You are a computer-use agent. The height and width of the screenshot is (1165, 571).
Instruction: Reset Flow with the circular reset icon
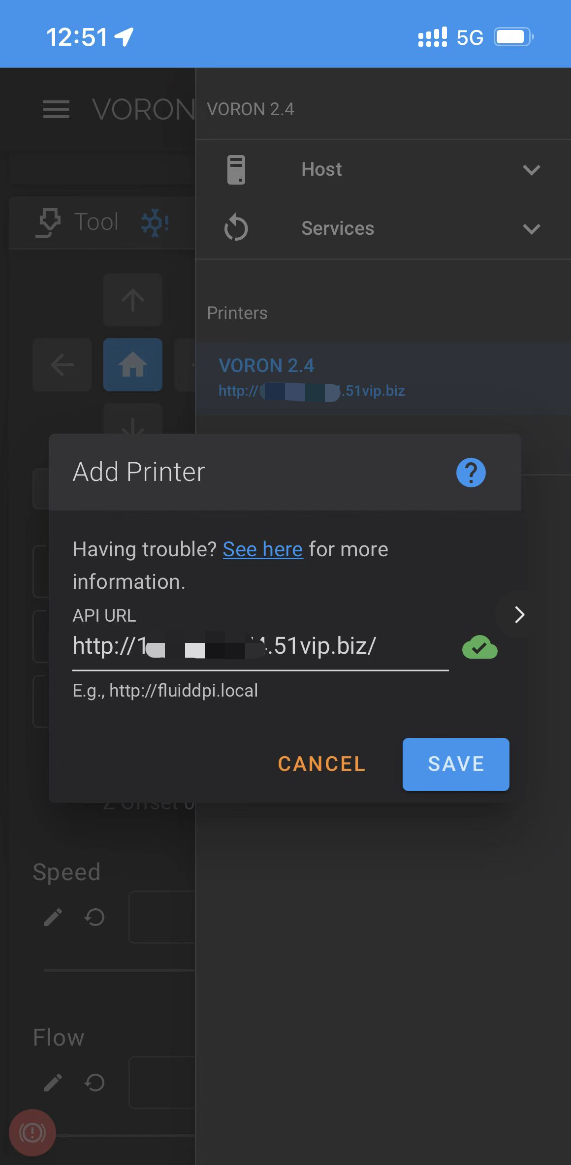tap(94, 1083)
